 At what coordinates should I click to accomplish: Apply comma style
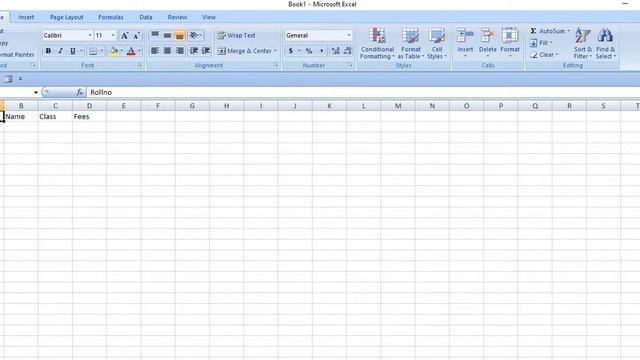[321, 51]
